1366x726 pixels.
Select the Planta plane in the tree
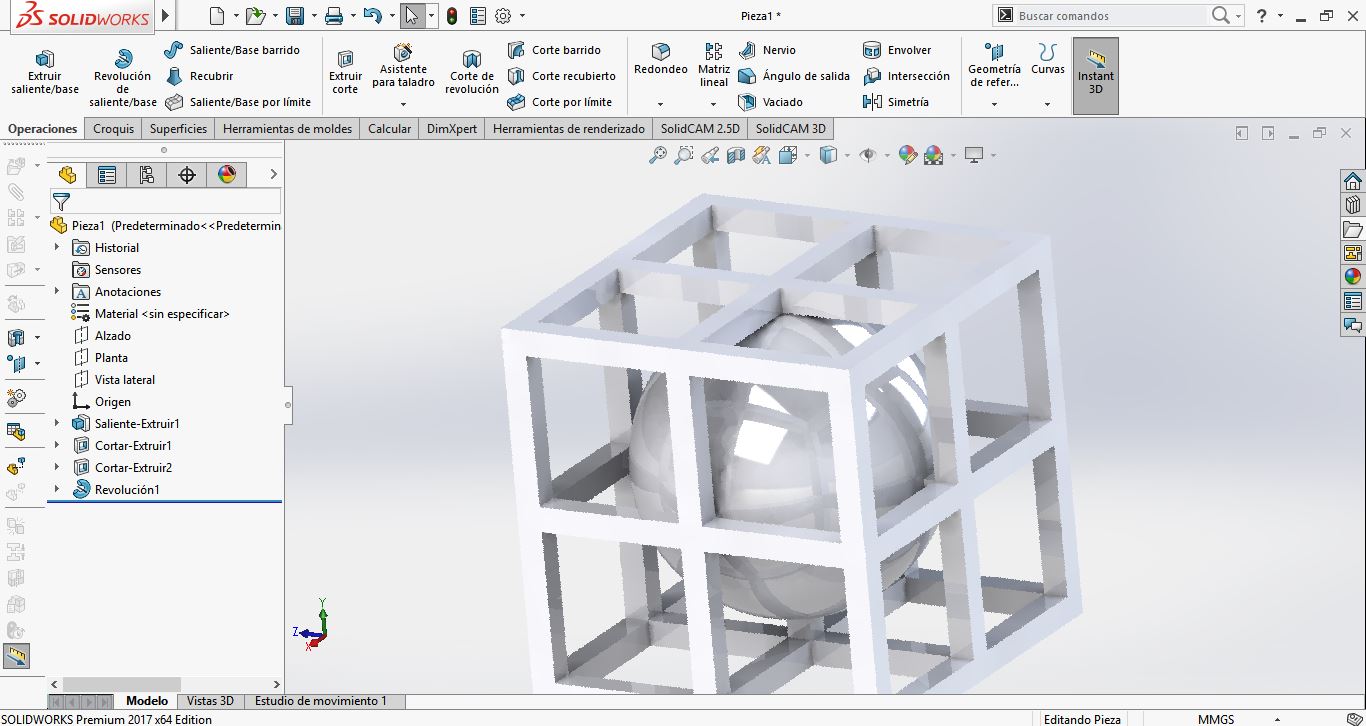[x=111, y=358]
